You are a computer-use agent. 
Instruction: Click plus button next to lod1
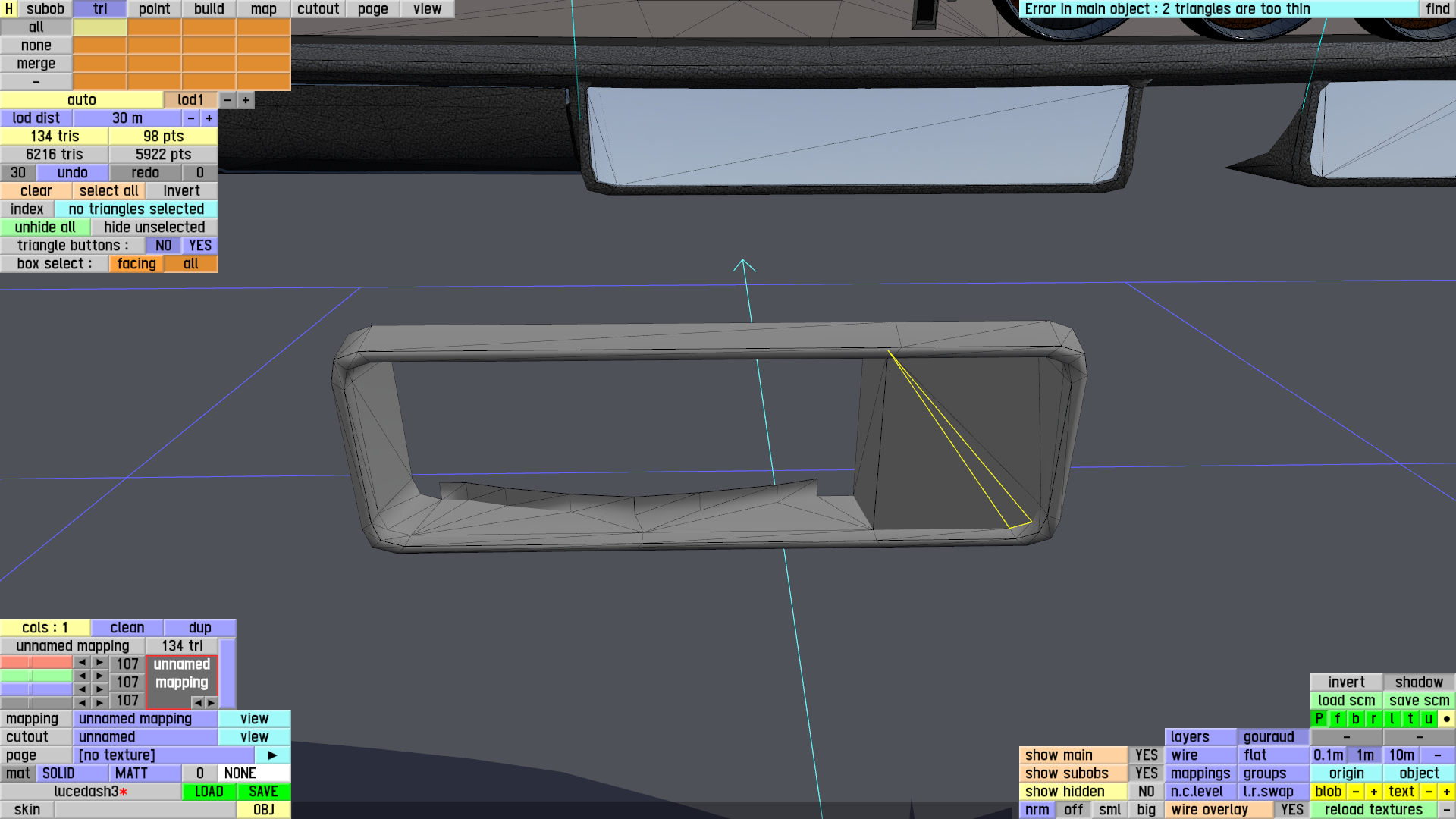246,99
